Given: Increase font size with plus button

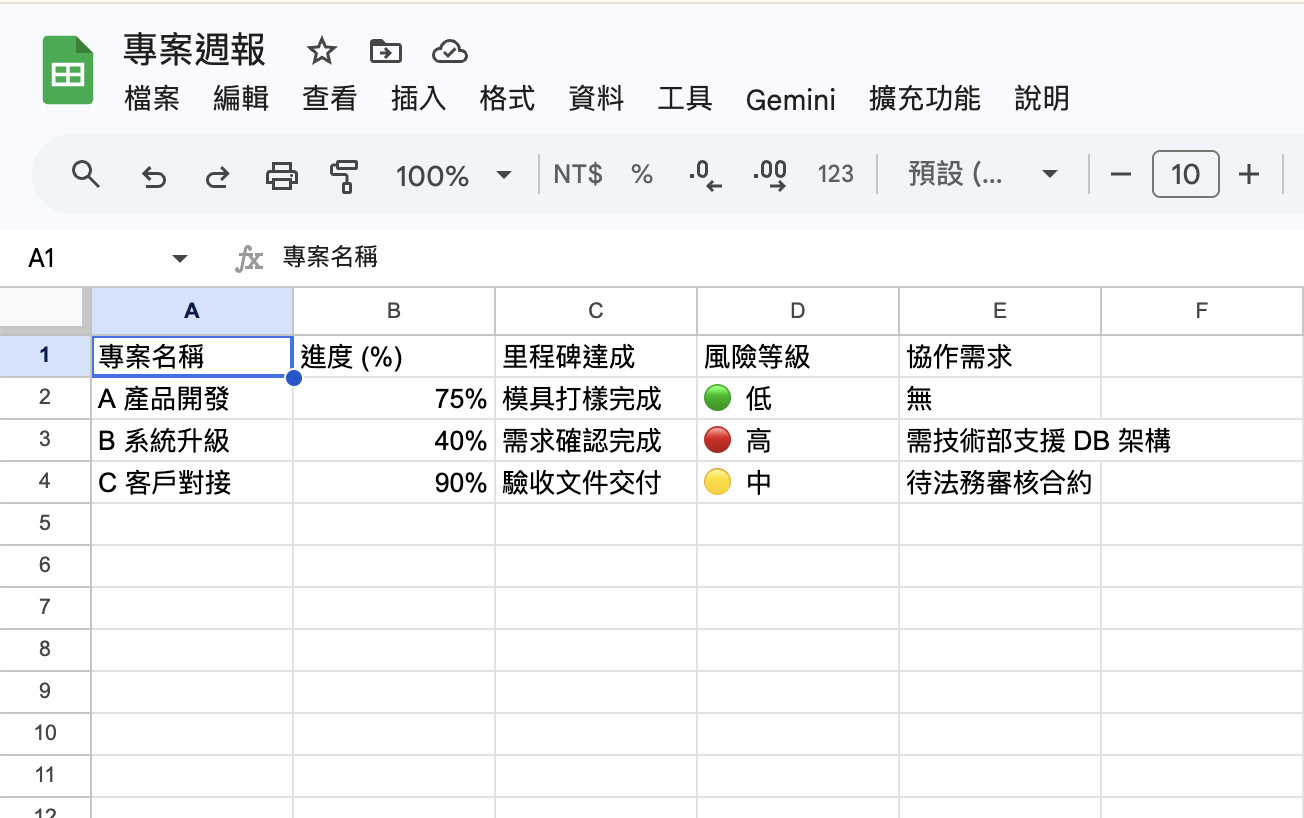Looking at the screenshot, I should [x=1249, y=173].
